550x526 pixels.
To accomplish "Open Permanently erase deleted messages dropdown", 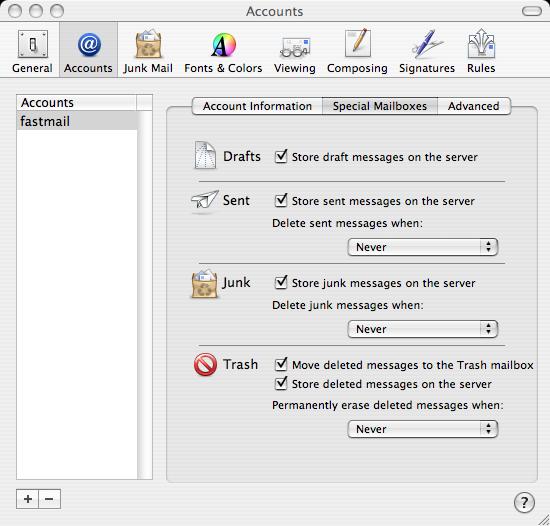I will tap(423, 429).
